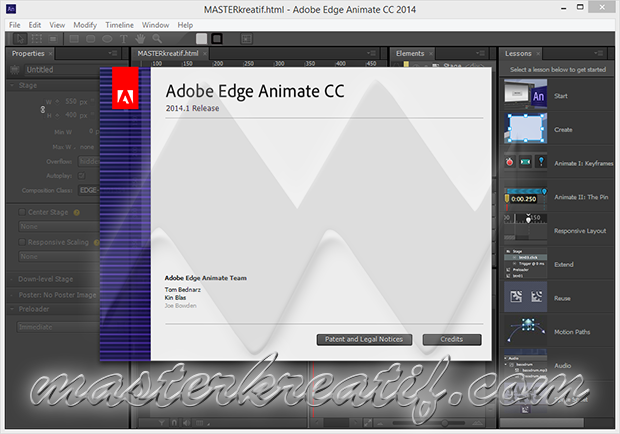Click the link width and height icon

pyautogui.click(x=43, y=109)
